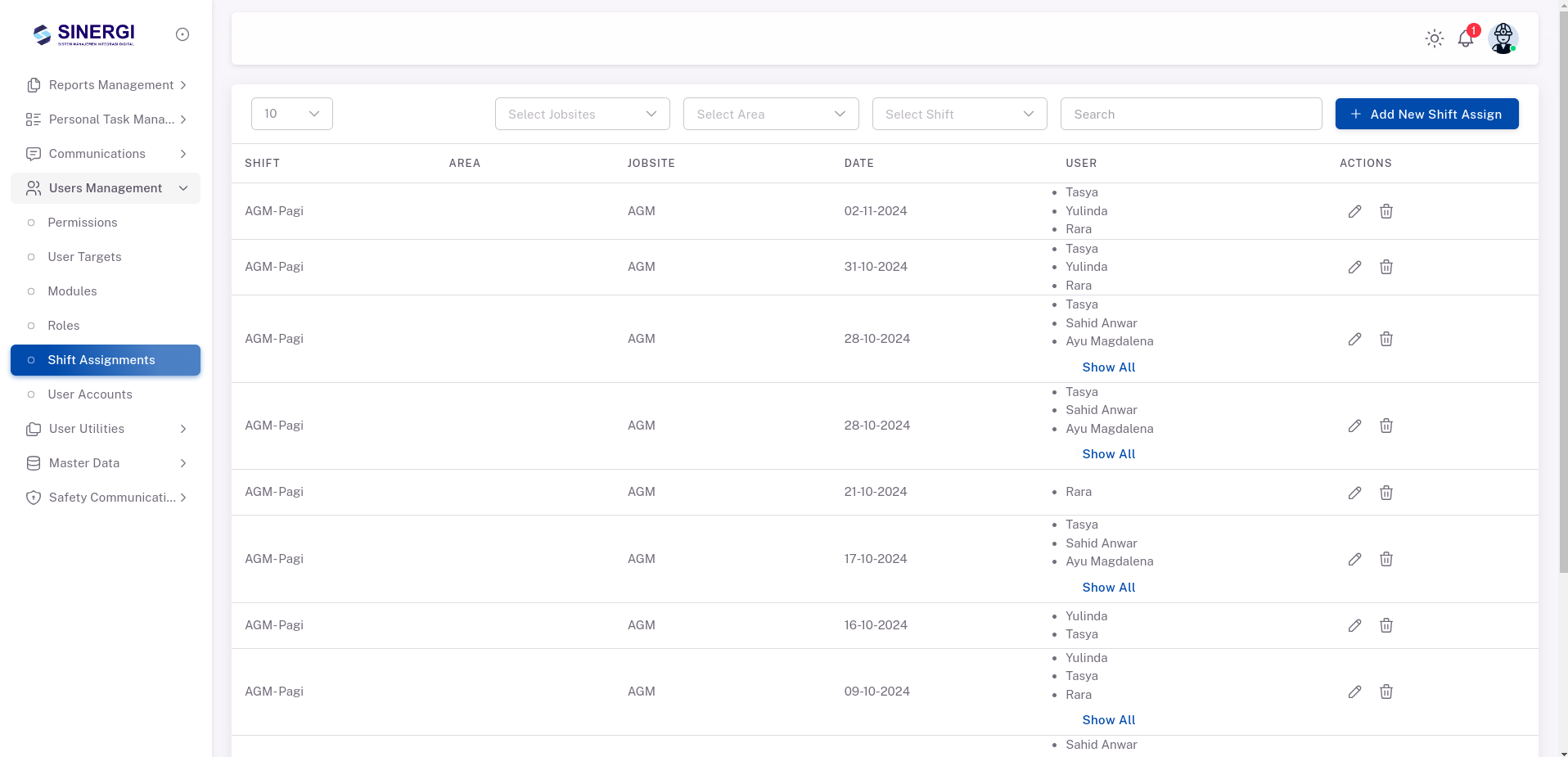Select Shift Assignments menu item
1568x757 pixels.
coord(106,360)
